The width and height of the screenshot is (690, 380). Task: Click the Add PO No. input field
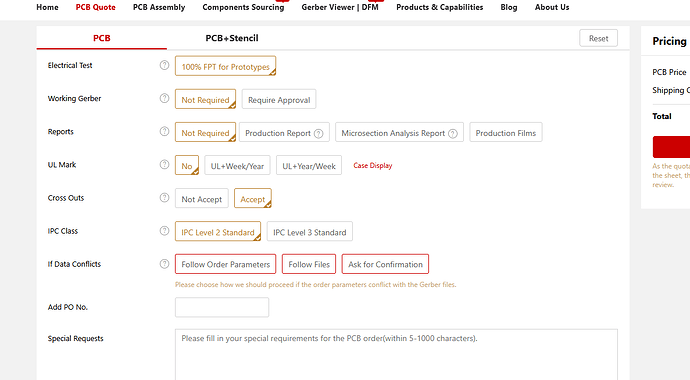[x=222, y=307]
